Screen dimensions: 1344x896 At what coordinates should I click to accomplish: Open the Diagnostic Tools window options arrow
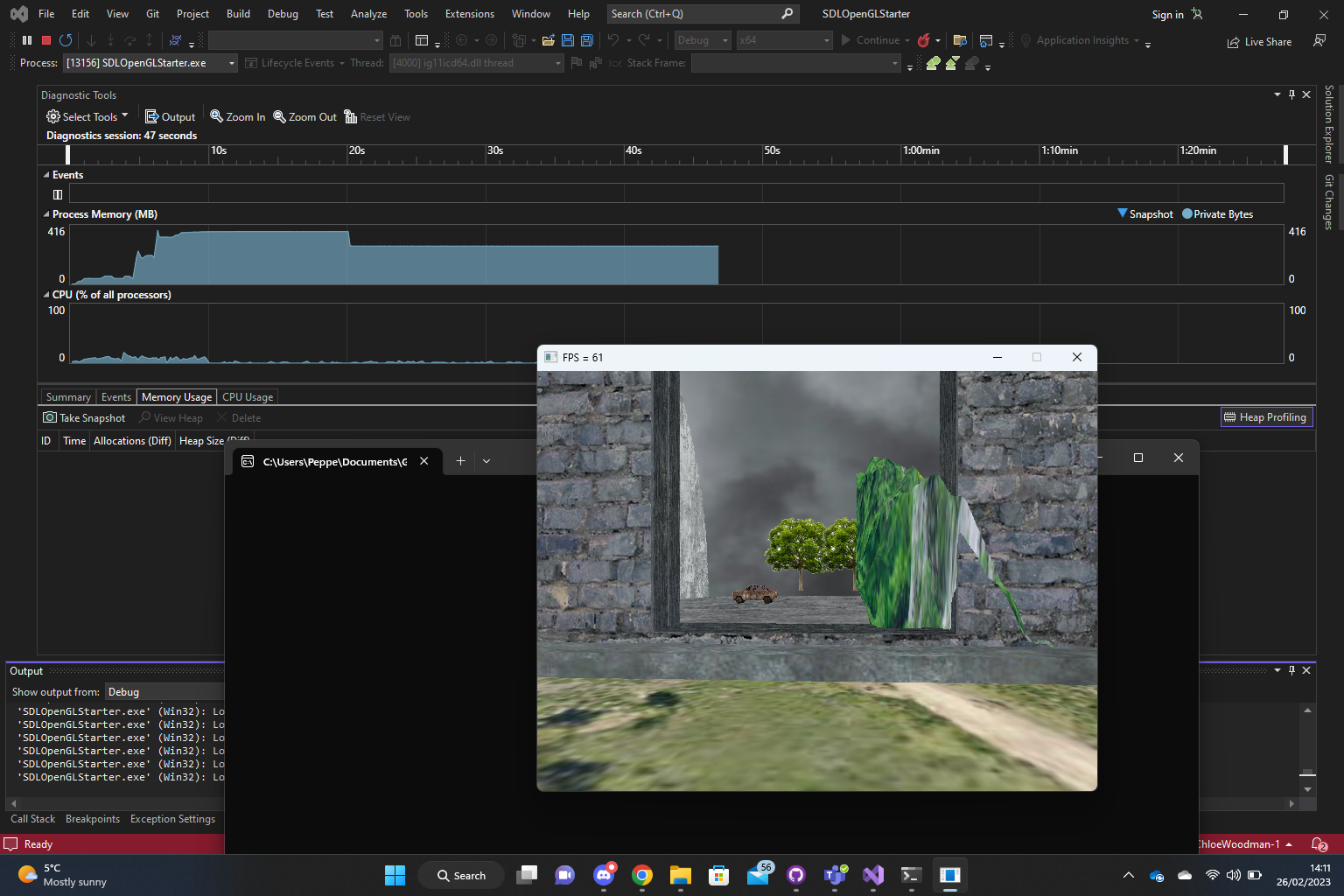(1277, 94)
